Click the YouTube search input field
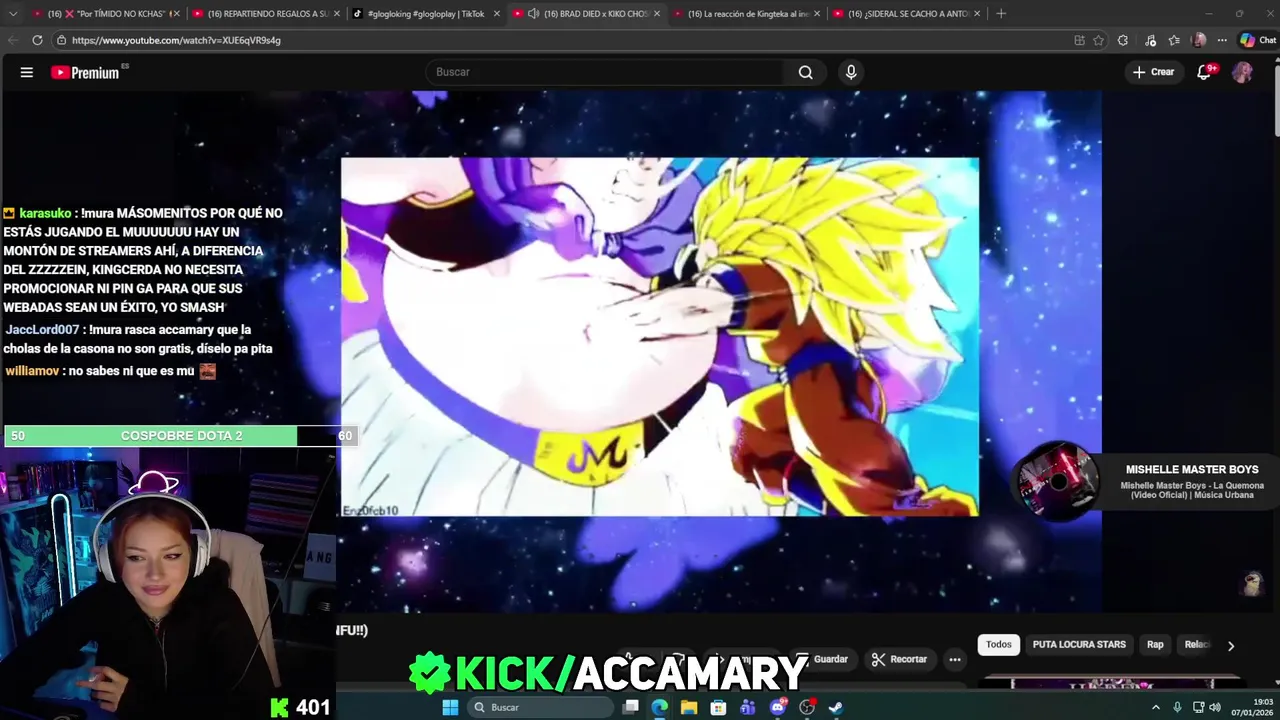 click(x=605, y=72)
